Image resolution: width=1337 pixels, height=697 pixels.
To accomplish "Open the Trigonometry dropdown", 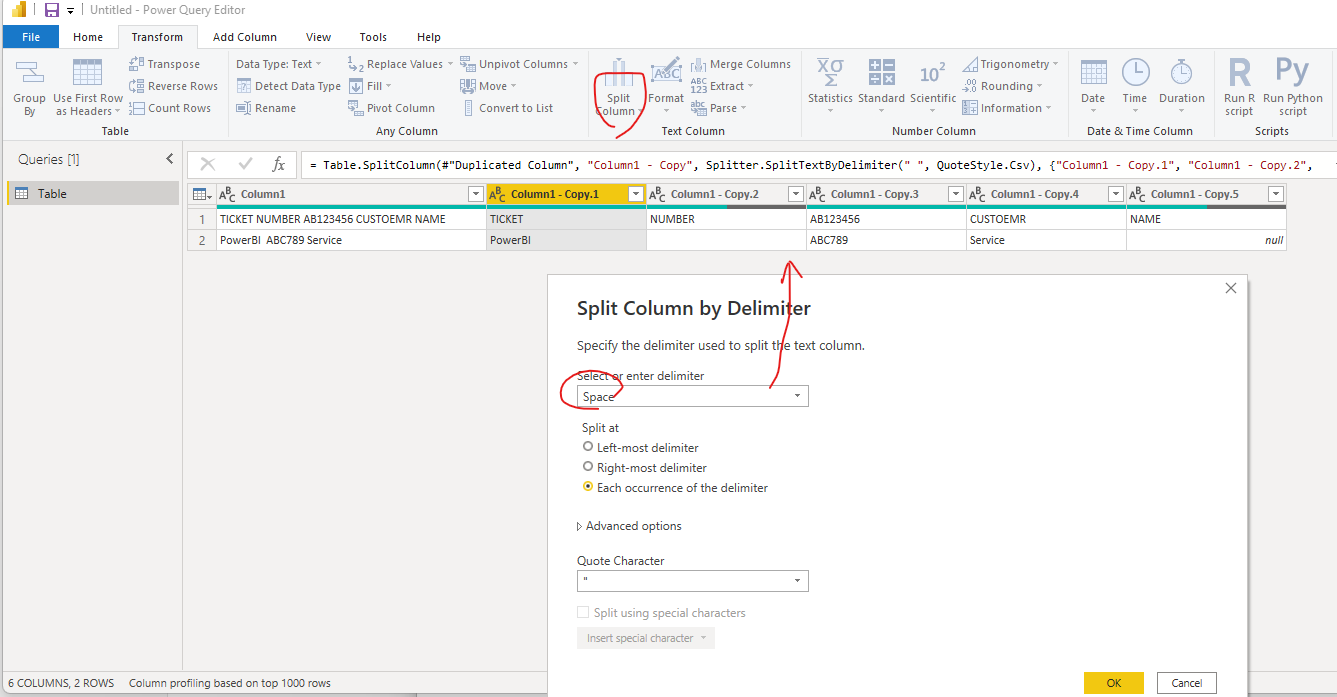I will pyautogui.click(x=1011, y=64).
